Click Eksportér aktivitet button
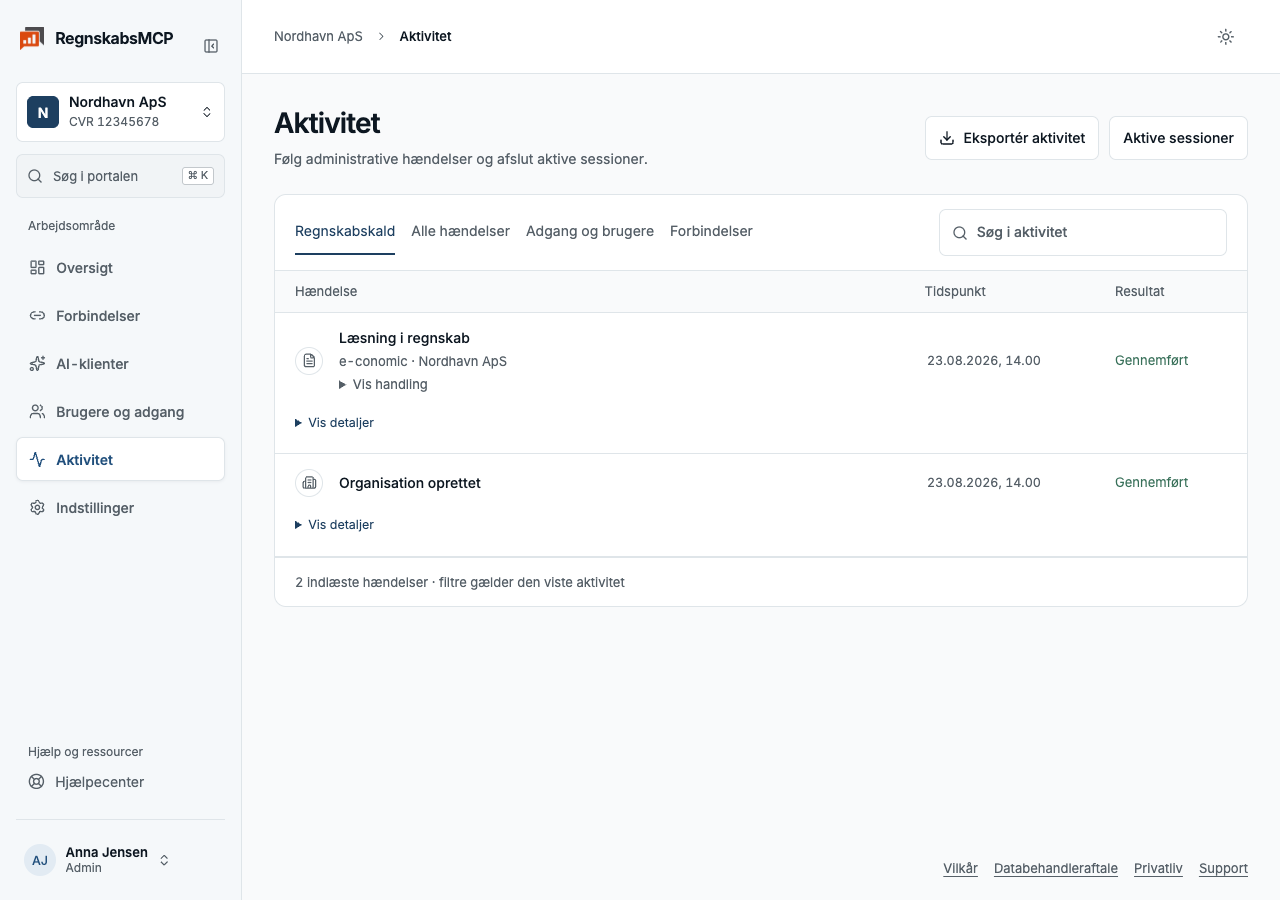This screenshot has height=900, width=1280. pos(1012,138)
